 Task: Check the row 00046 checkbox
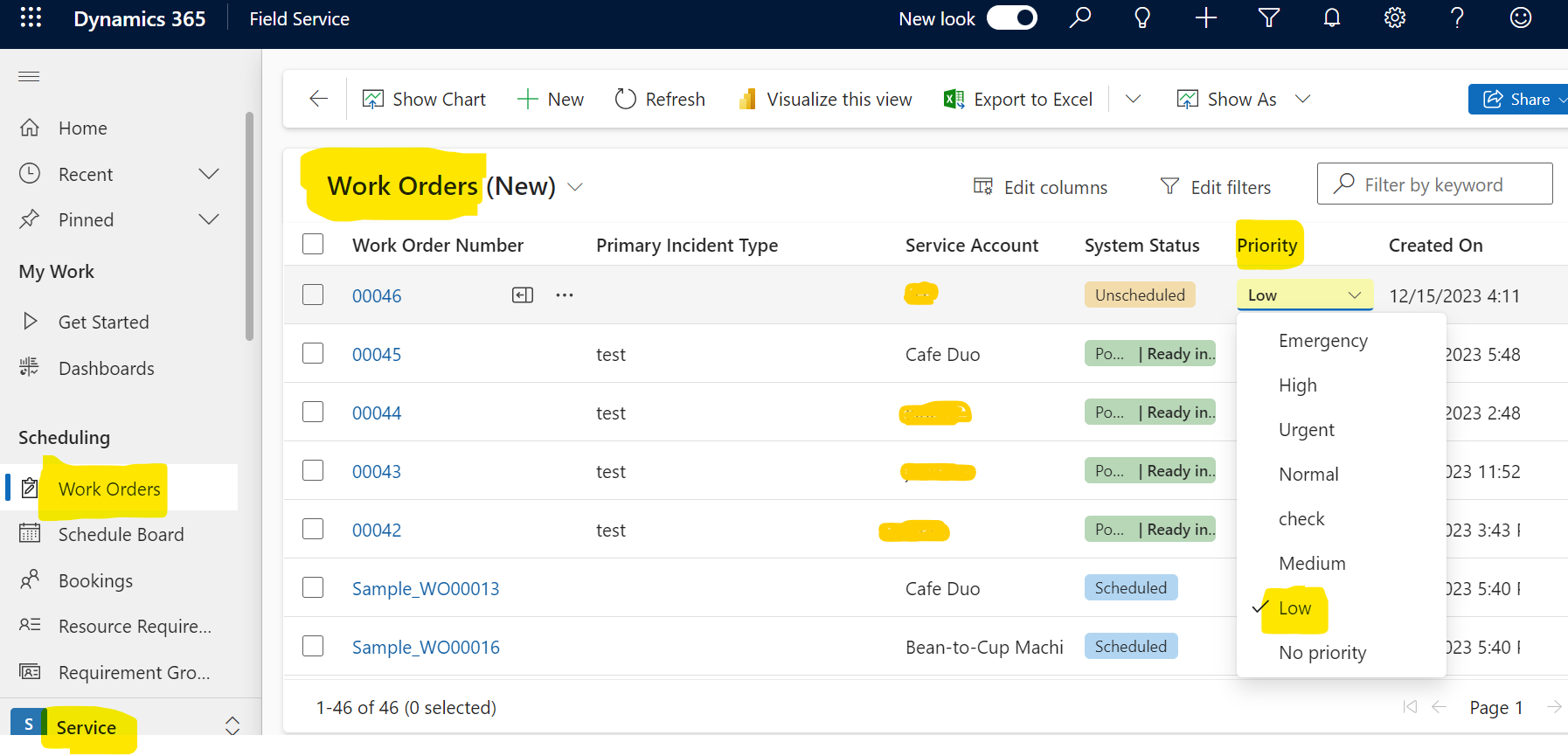tap(313, 295)
